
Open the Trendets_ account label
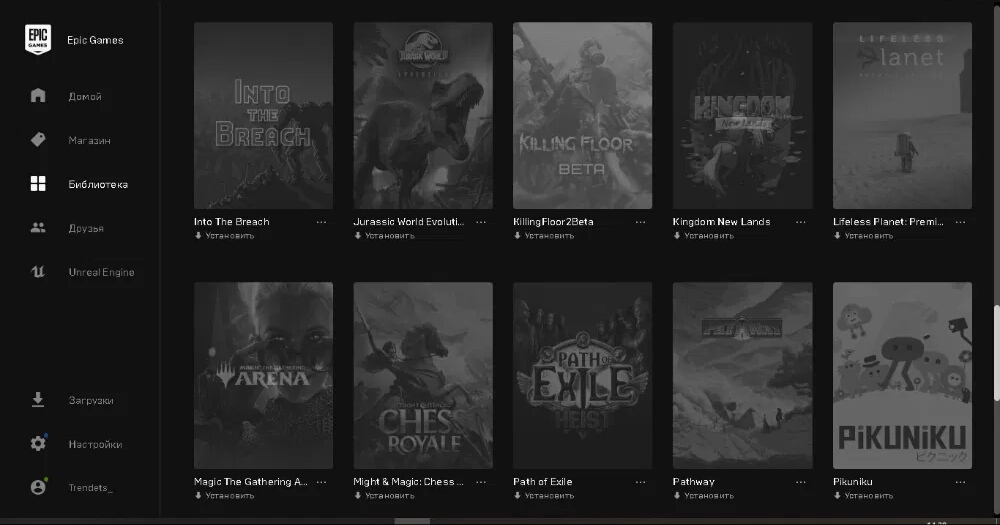coord(91,487)
